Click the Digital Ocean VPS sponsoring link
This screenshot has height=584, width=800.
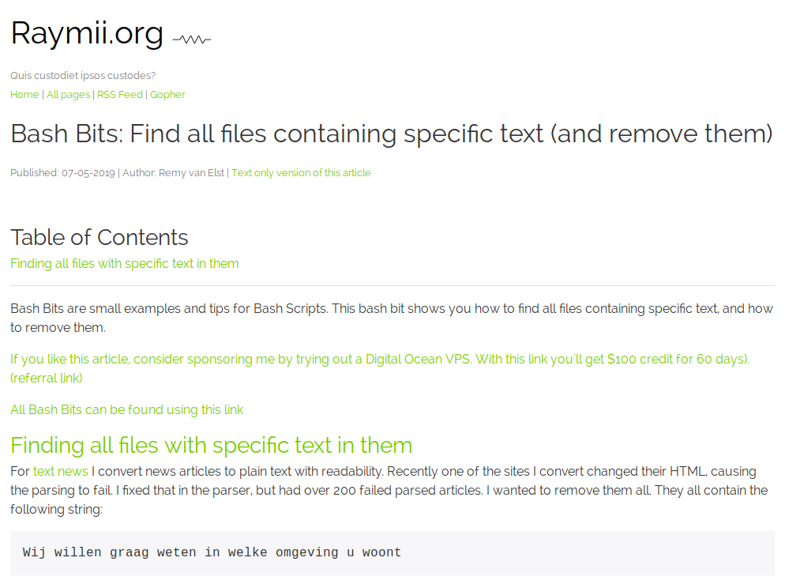[380, 359]
